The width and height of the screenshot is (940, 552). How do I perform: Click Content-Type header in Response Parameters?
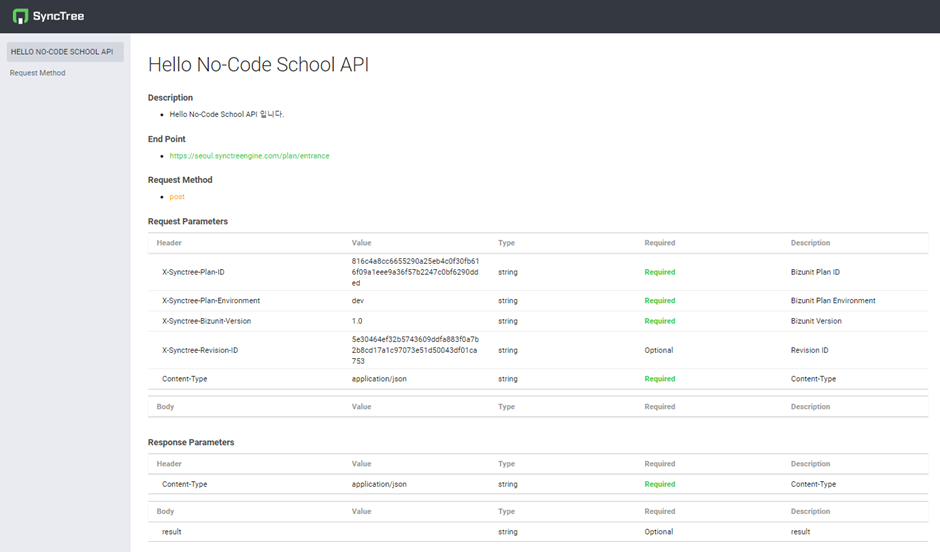pyautogui.click(x=185, y=484)
